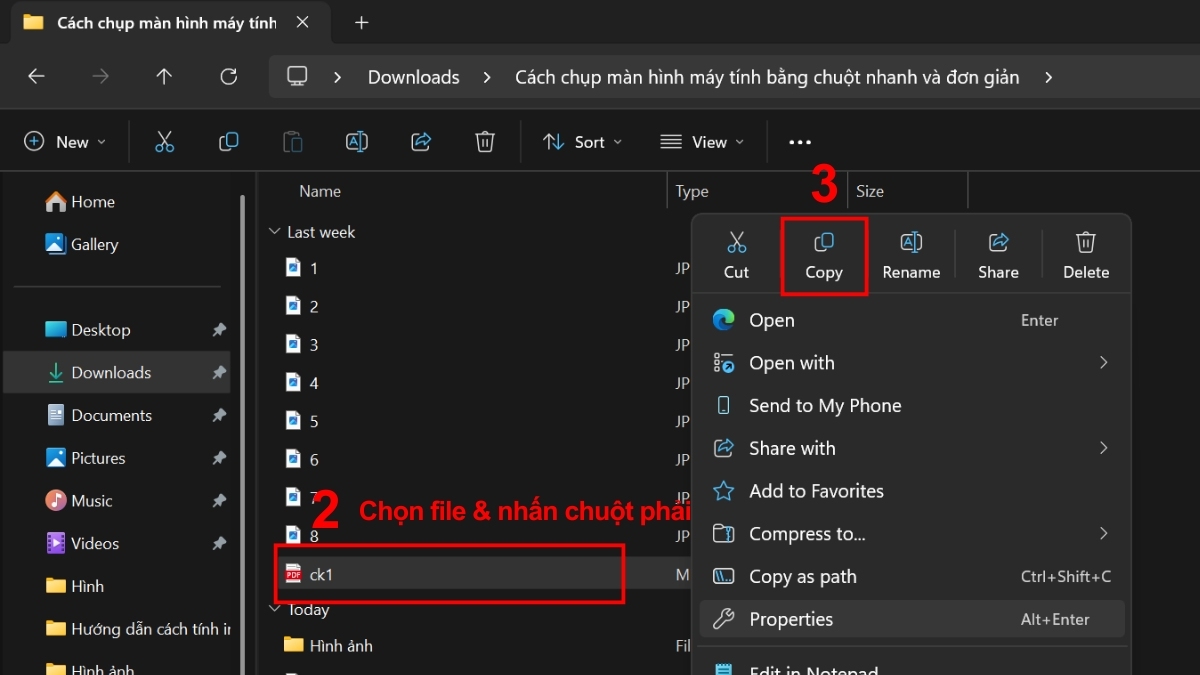1200x675 pixels.
Task: Go back with the left arrow
Action: point(37,77)
